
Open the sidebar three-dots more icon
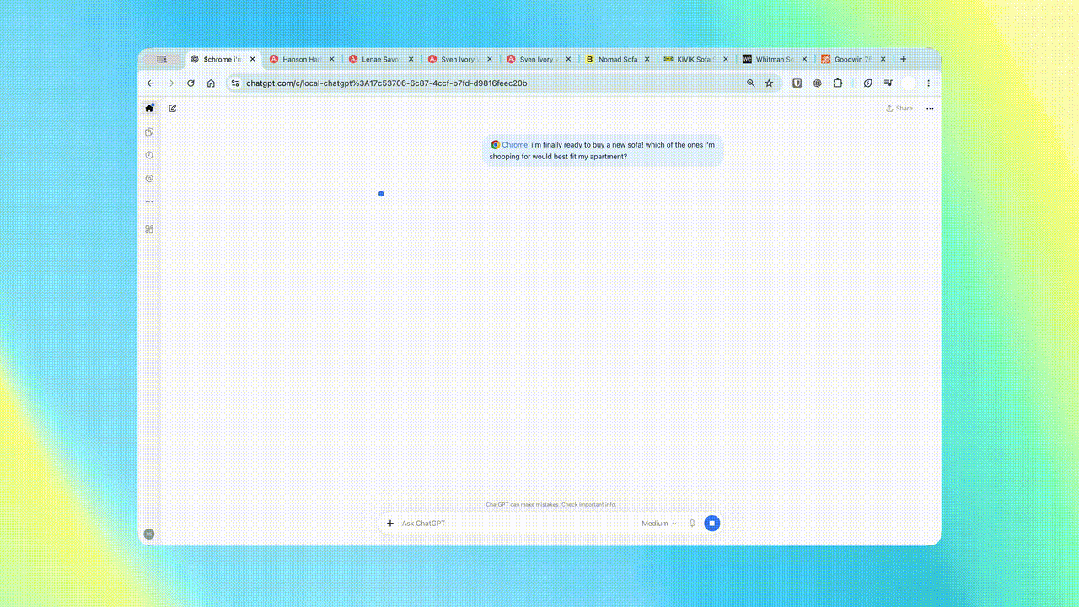(x=149, y=202)
